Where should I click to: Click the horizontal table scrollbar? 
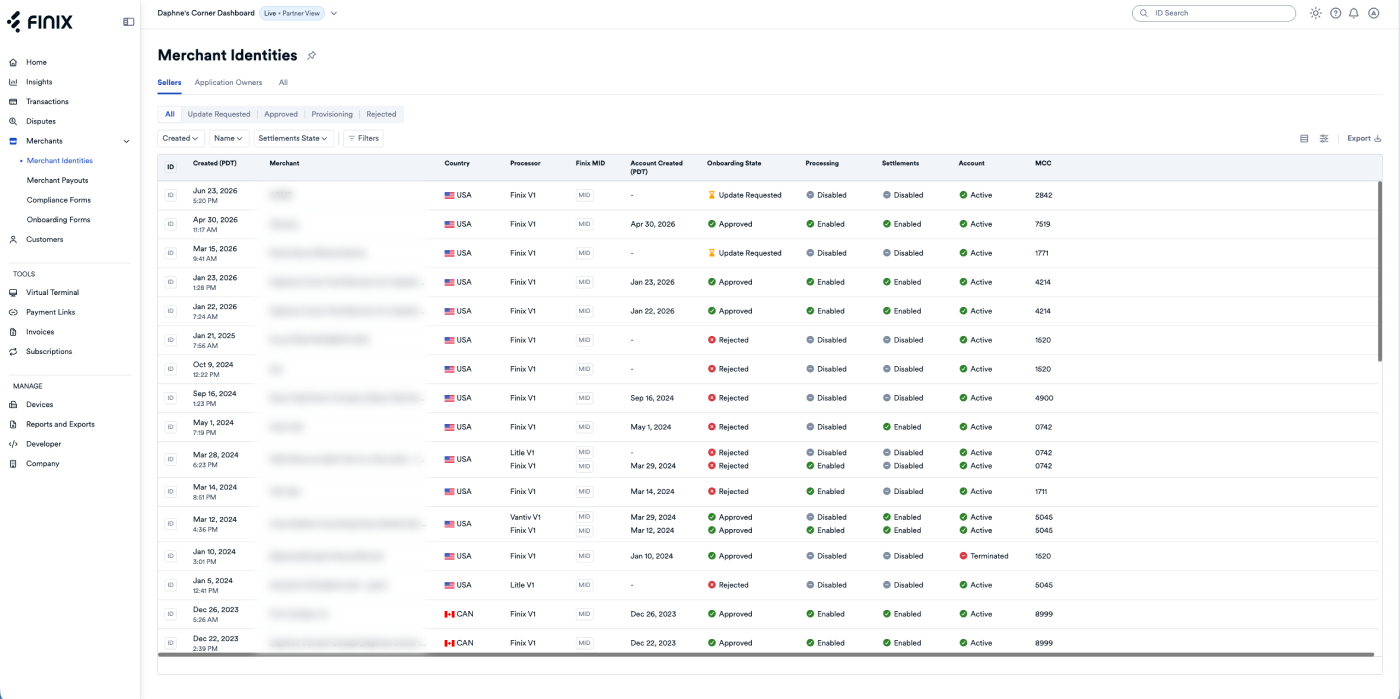[x=765, y=655]
